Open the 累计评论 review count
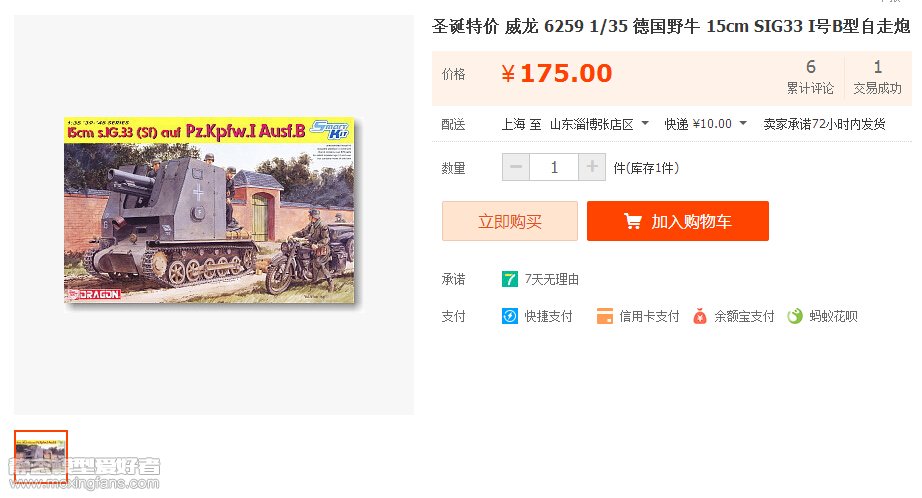The height and width of the screenshot is (498, 922). 810,77
